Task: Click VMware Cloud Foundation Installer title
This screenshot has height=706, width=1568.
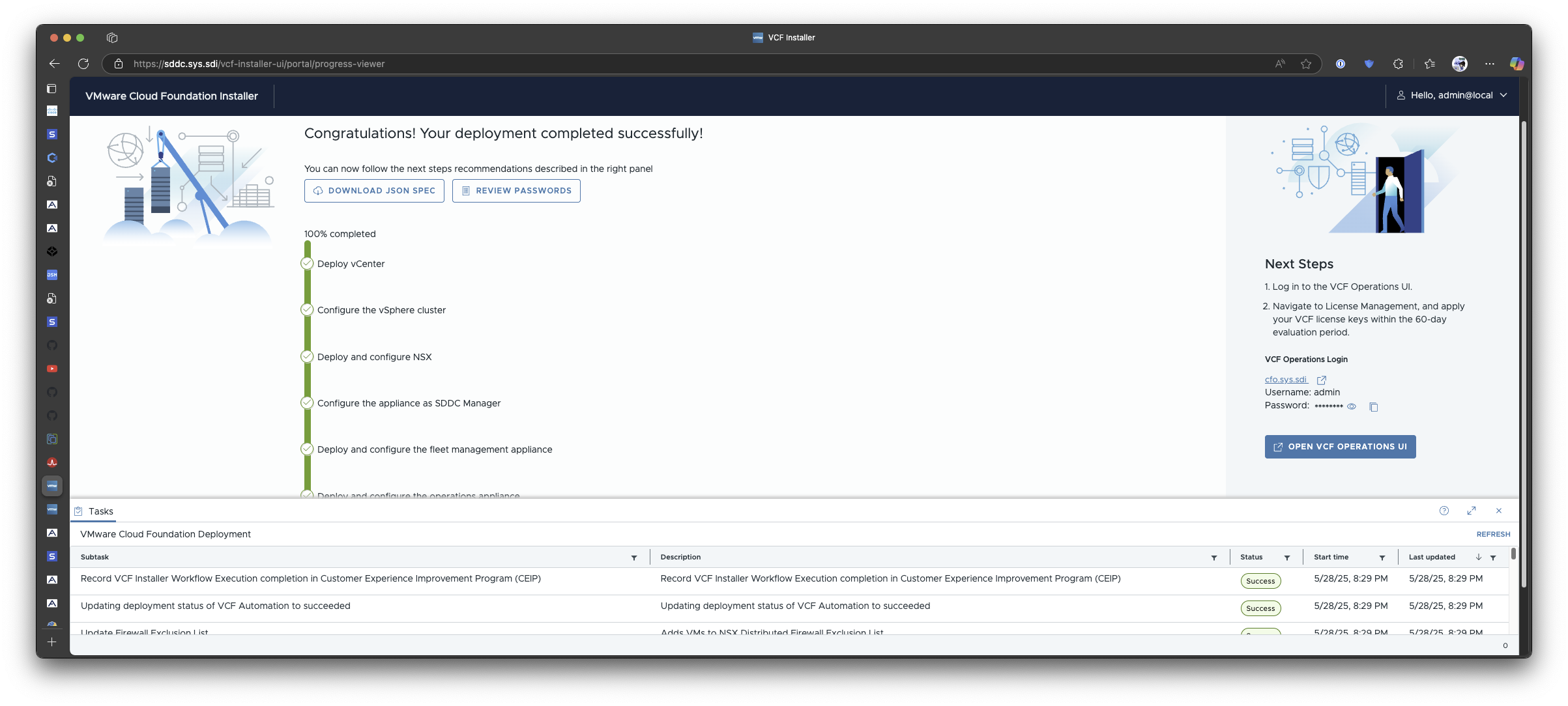Action: pos(171,96)
